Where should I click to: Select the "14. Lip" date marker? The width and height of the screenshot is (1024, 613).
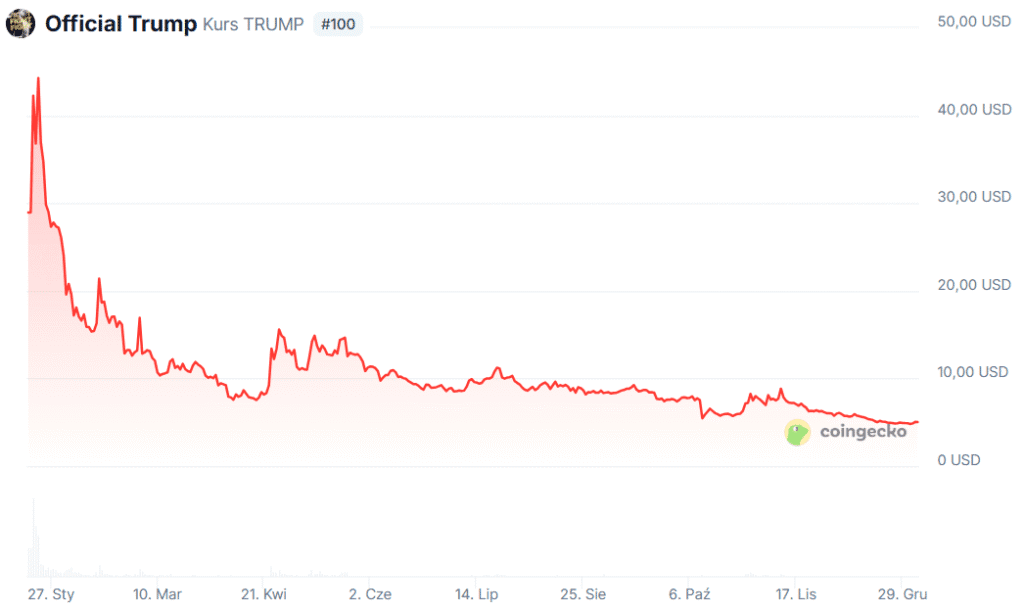pos(476,594)
